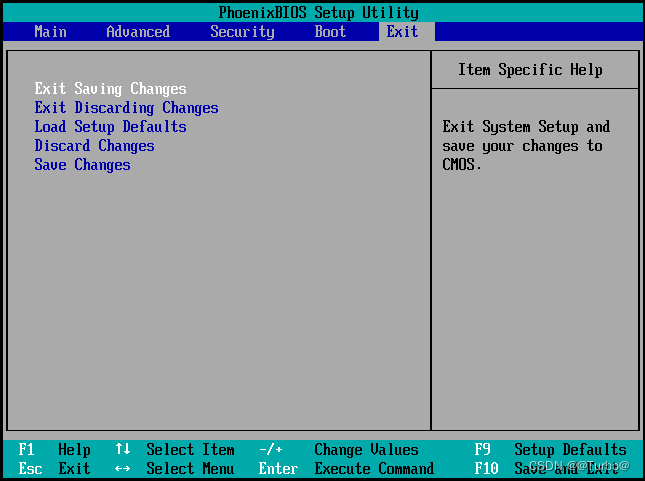The width and height of the screenshot is (645, 481).
Task: Click the left-right arrow Select Menu hint
Action: [174, 469]
